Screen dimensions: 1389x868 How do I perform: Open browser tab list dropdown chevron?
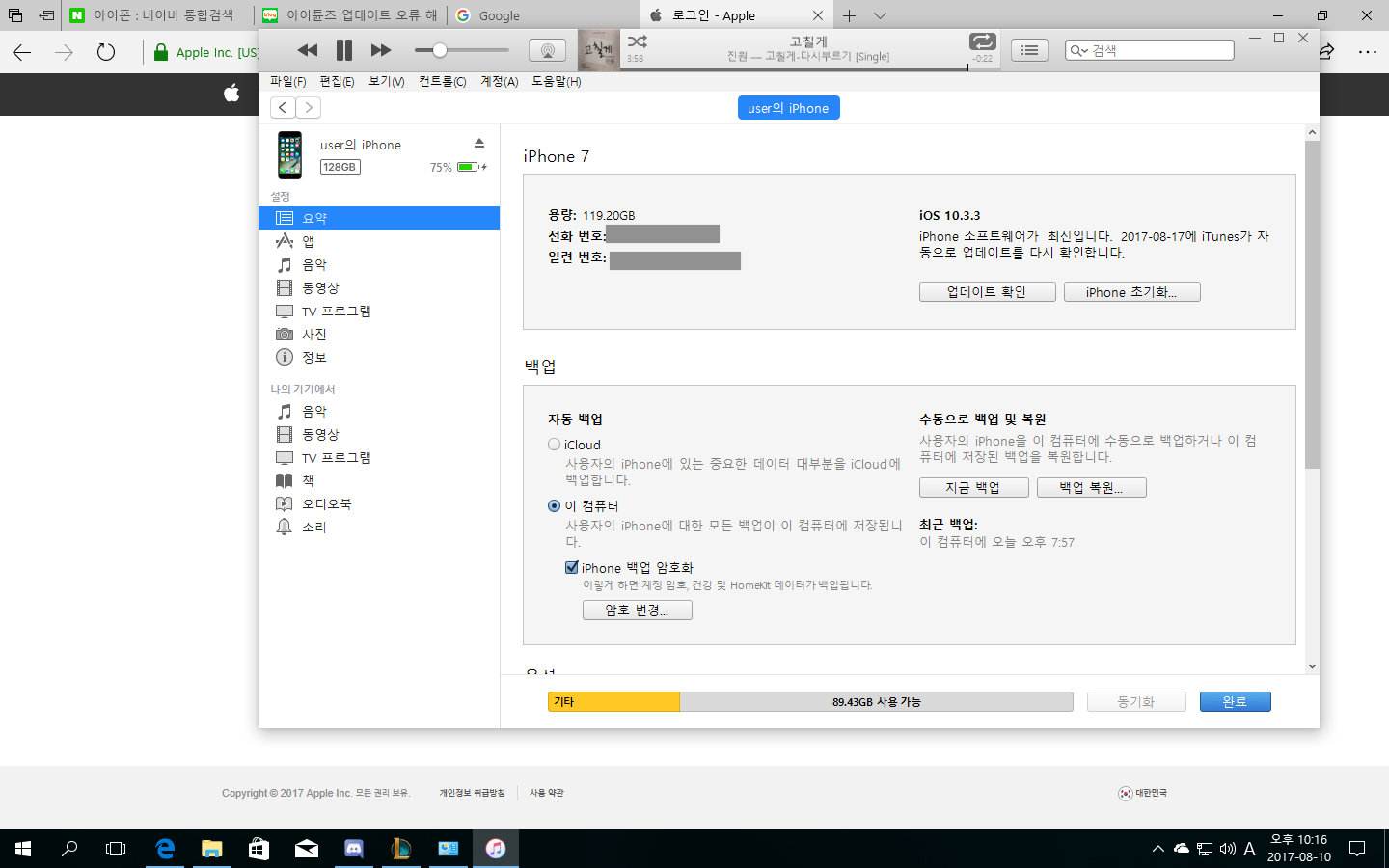[x=880, y=15]
